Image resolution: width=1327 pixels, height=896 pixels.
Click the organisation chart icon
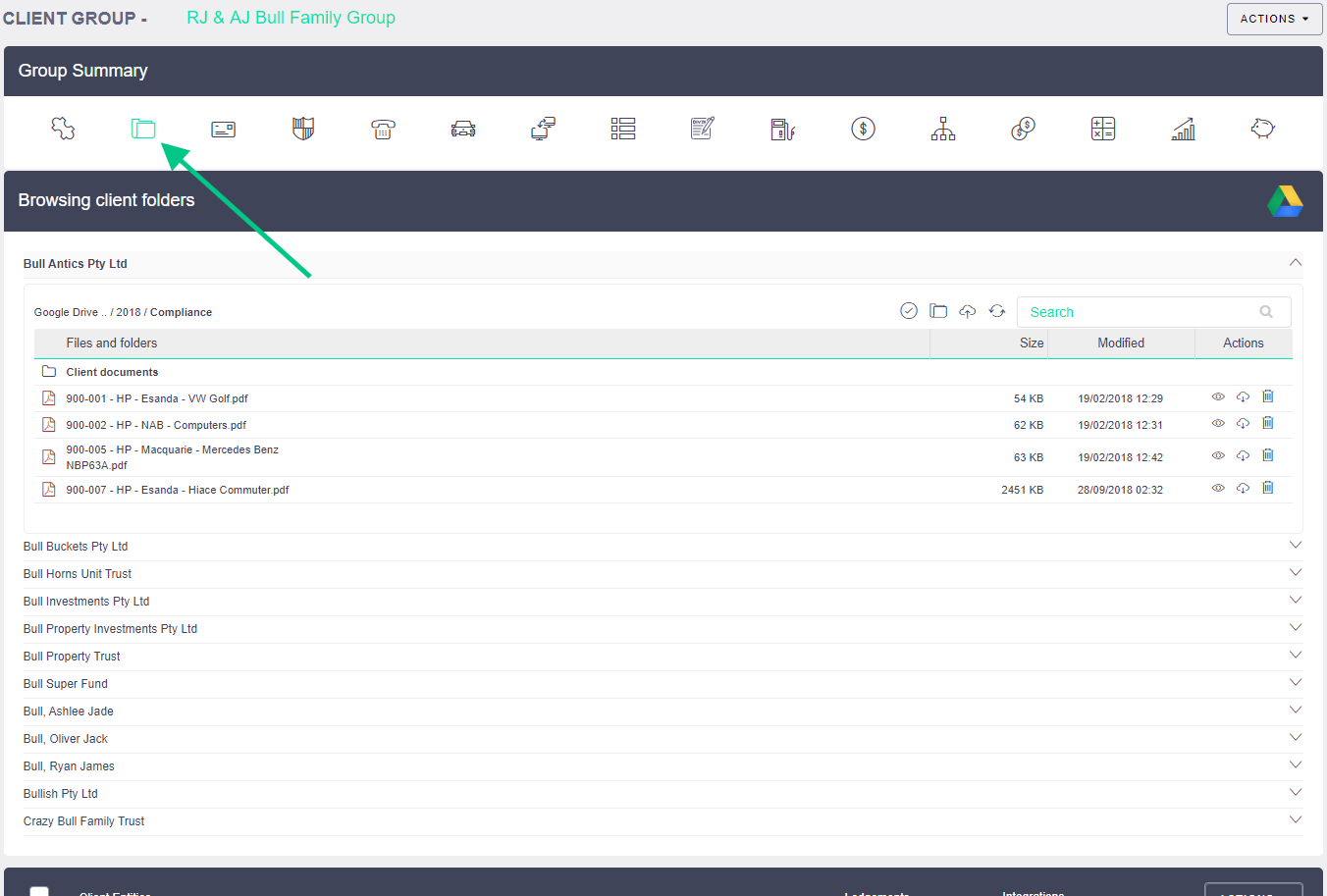point(943,129)
